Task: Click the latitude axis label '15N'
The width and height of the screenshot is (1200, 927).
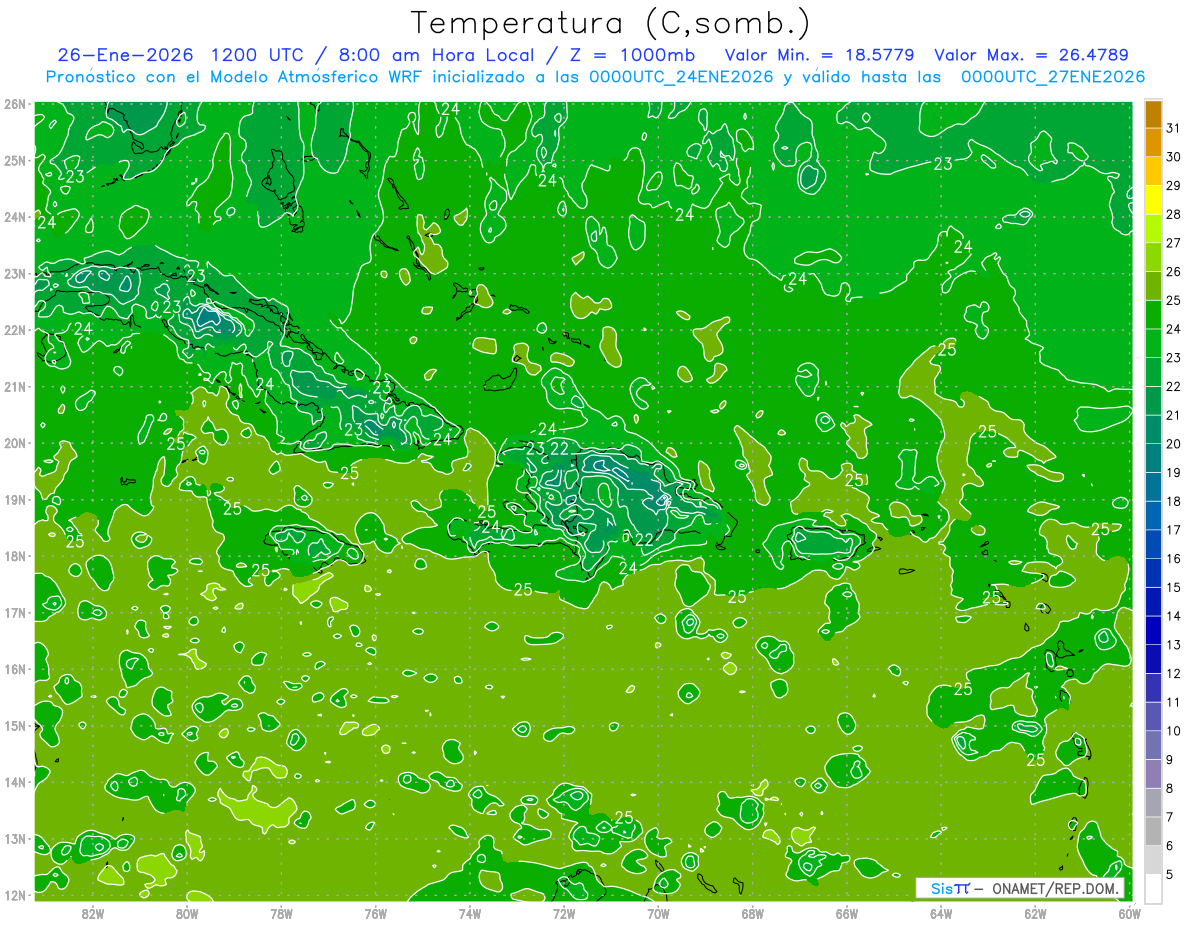Action: pos(14,726)
